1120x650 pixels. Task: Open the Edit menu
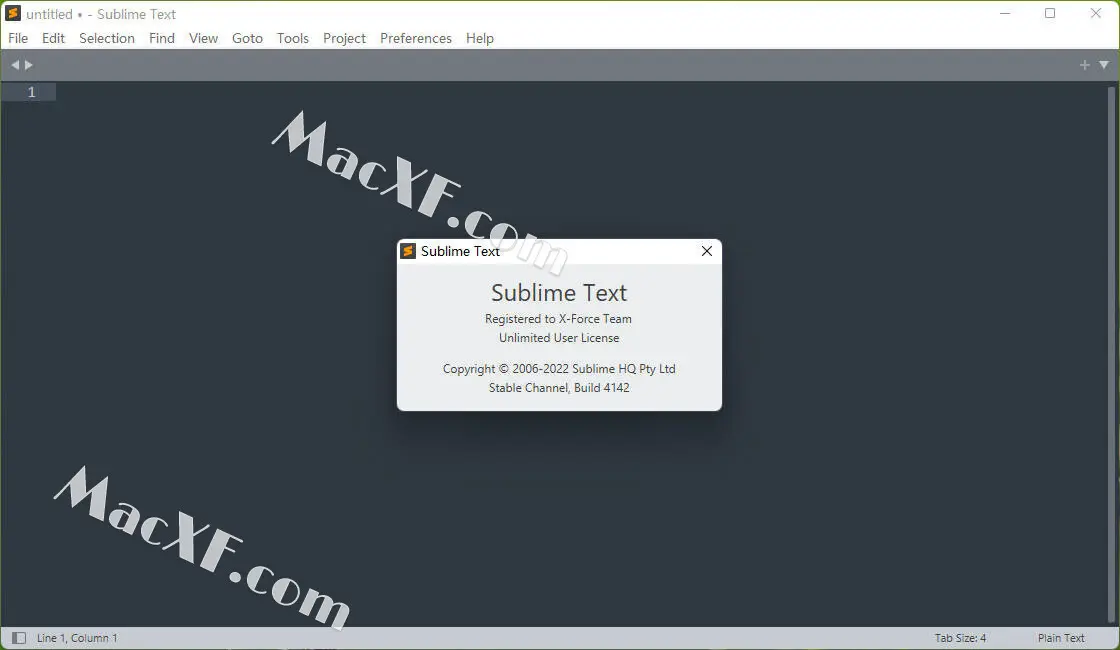[54, 39]
